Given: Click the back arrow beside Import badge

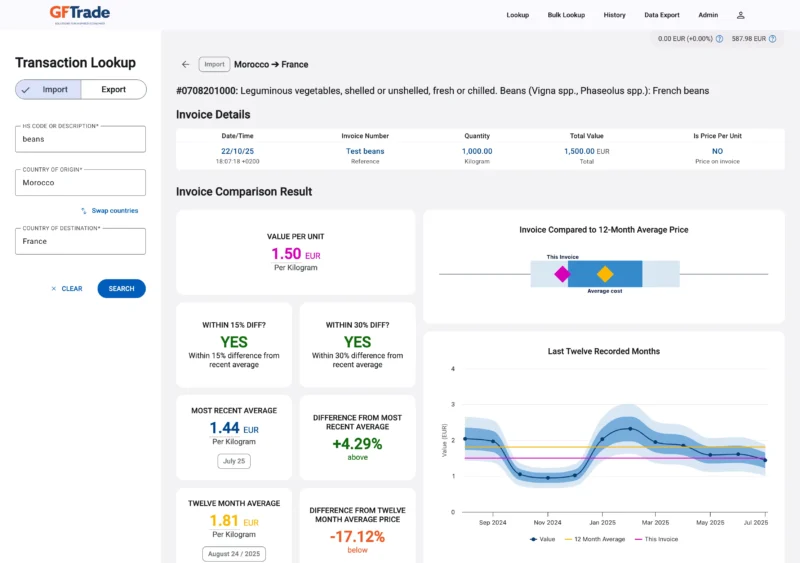Looking at the screenshot, I should click(x=185, y=64).
